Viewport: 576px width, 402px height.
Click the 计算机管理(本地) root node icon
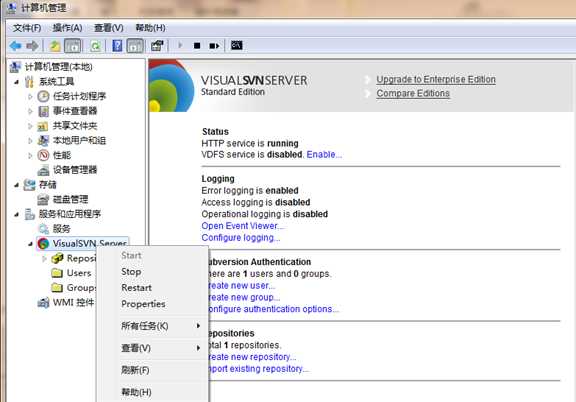[x=15, y=67]
